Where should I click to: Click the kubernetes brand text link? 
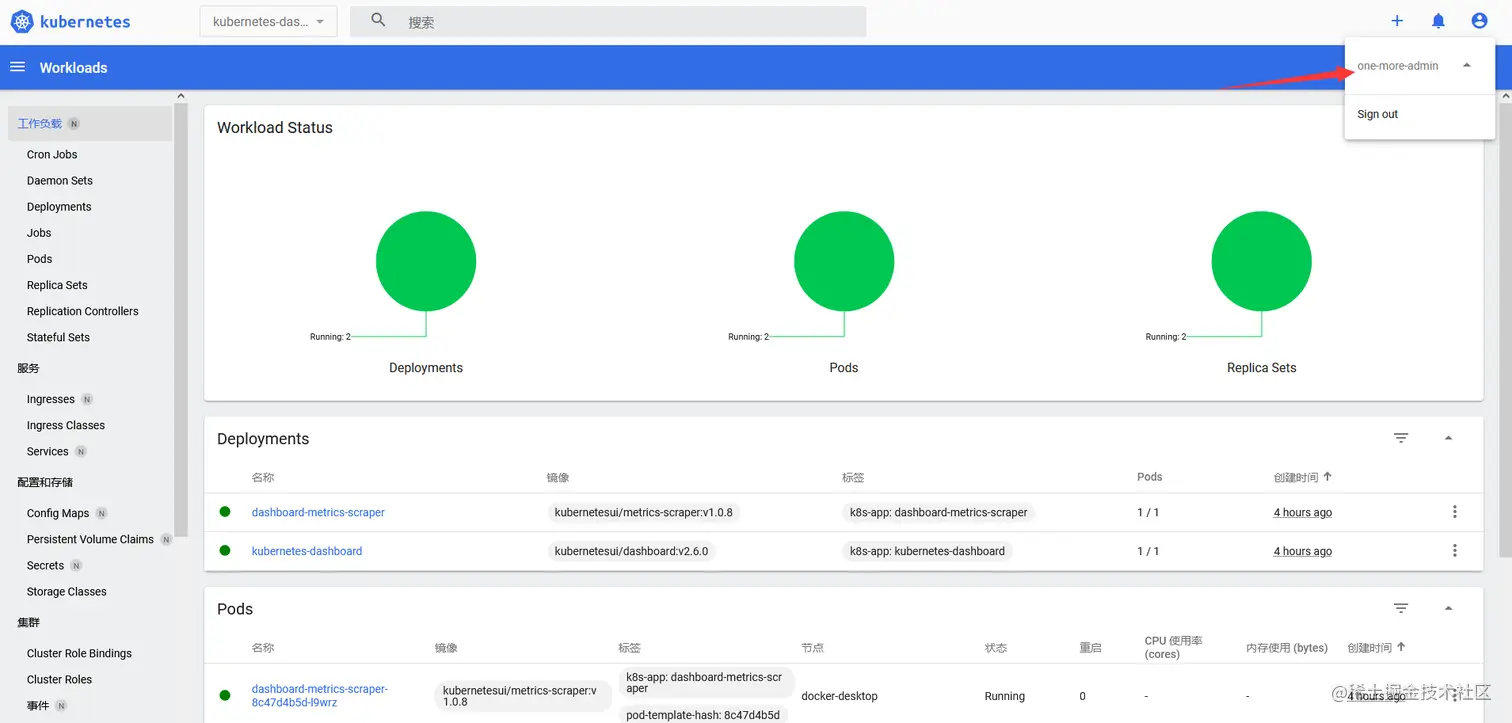(x=85, y=21)
